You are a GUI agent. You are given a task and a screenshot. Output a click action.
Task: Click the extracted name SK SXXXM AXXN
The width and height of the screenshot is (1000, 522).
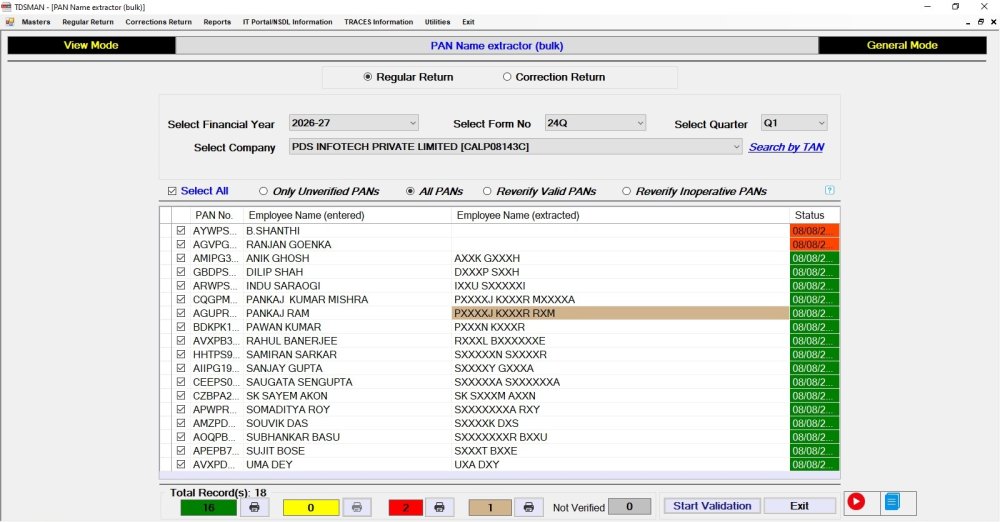[620, 396]
